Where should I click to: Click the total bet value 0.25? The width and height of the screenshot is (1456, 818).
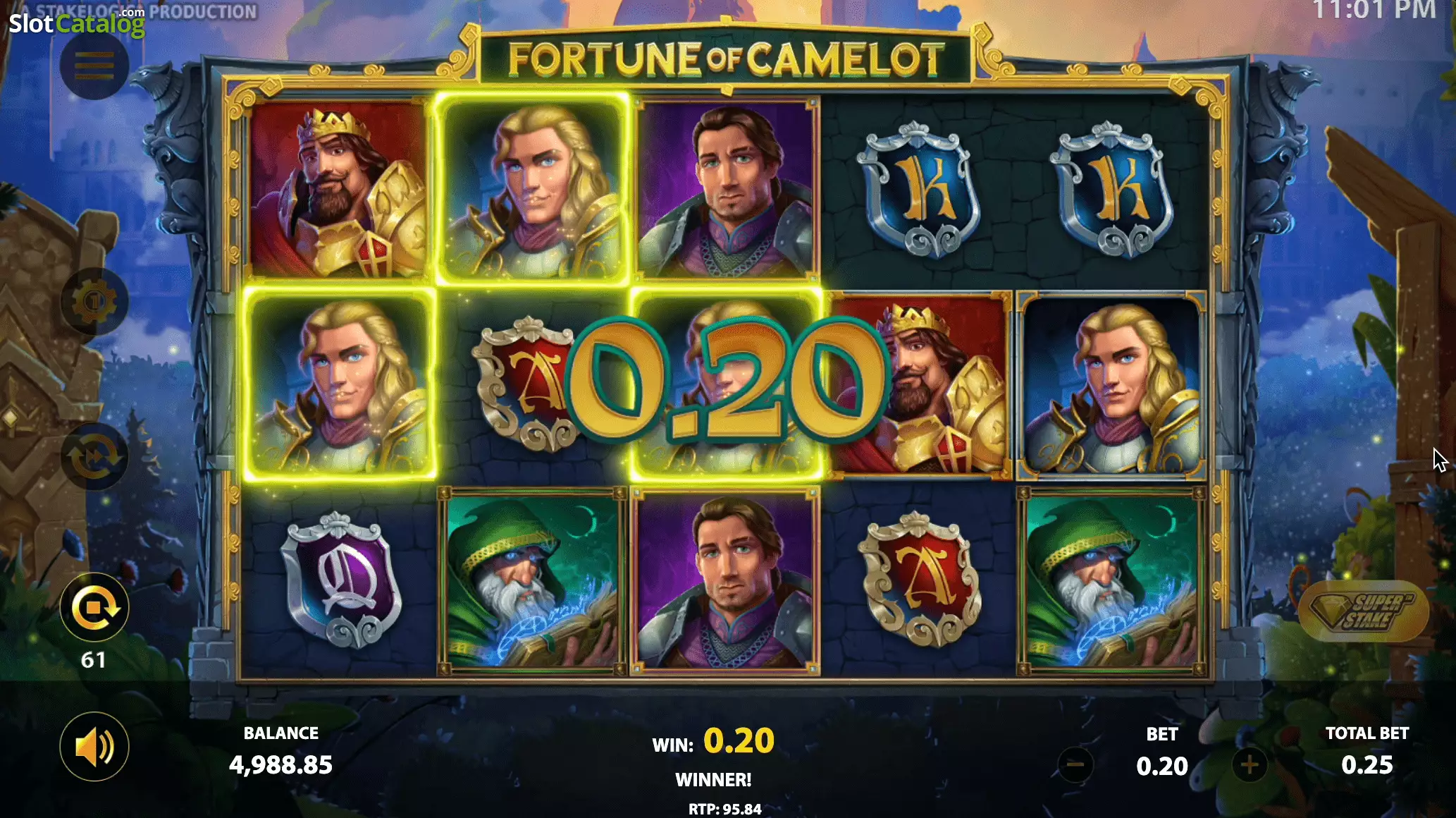(x=1367, y=765)
